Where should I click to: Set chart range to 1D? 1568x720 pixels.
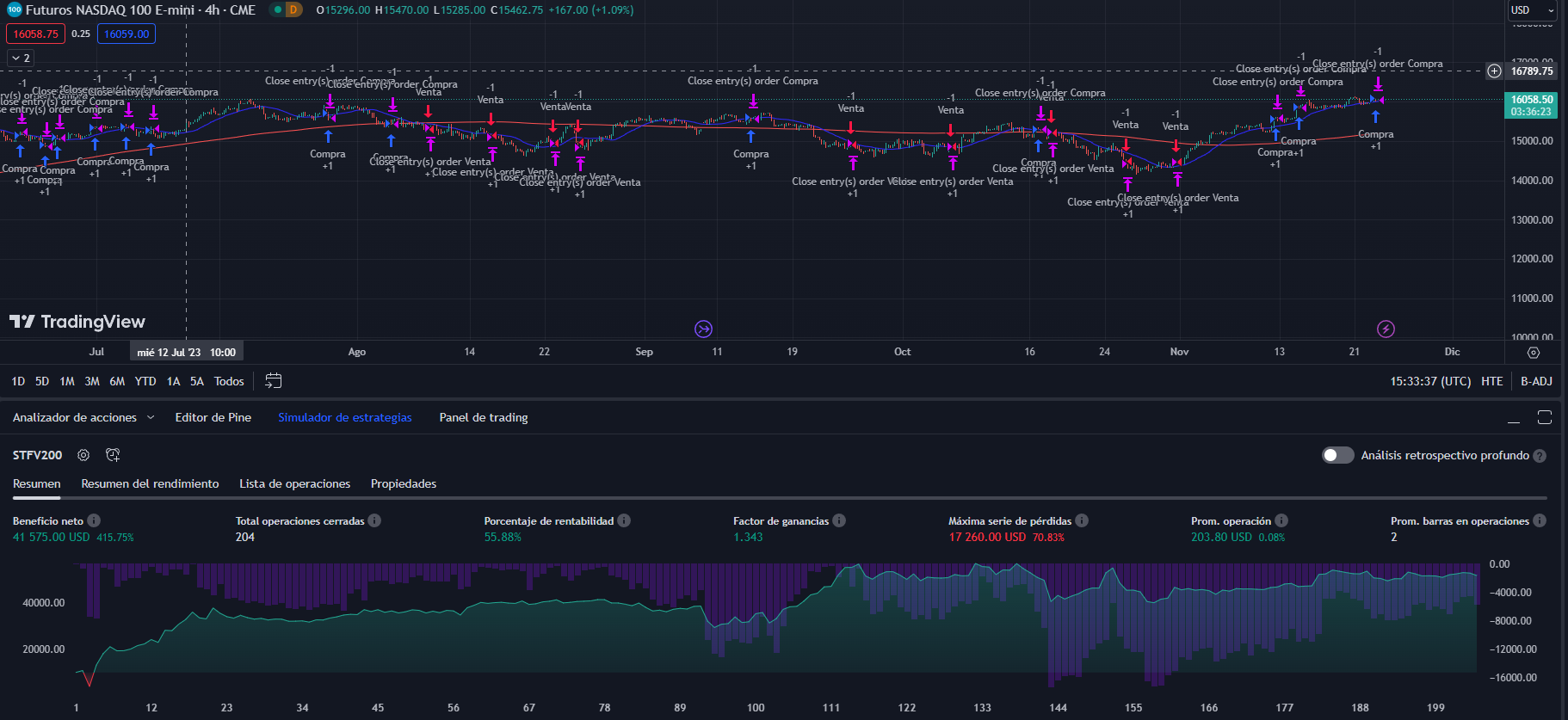[18, 381]
